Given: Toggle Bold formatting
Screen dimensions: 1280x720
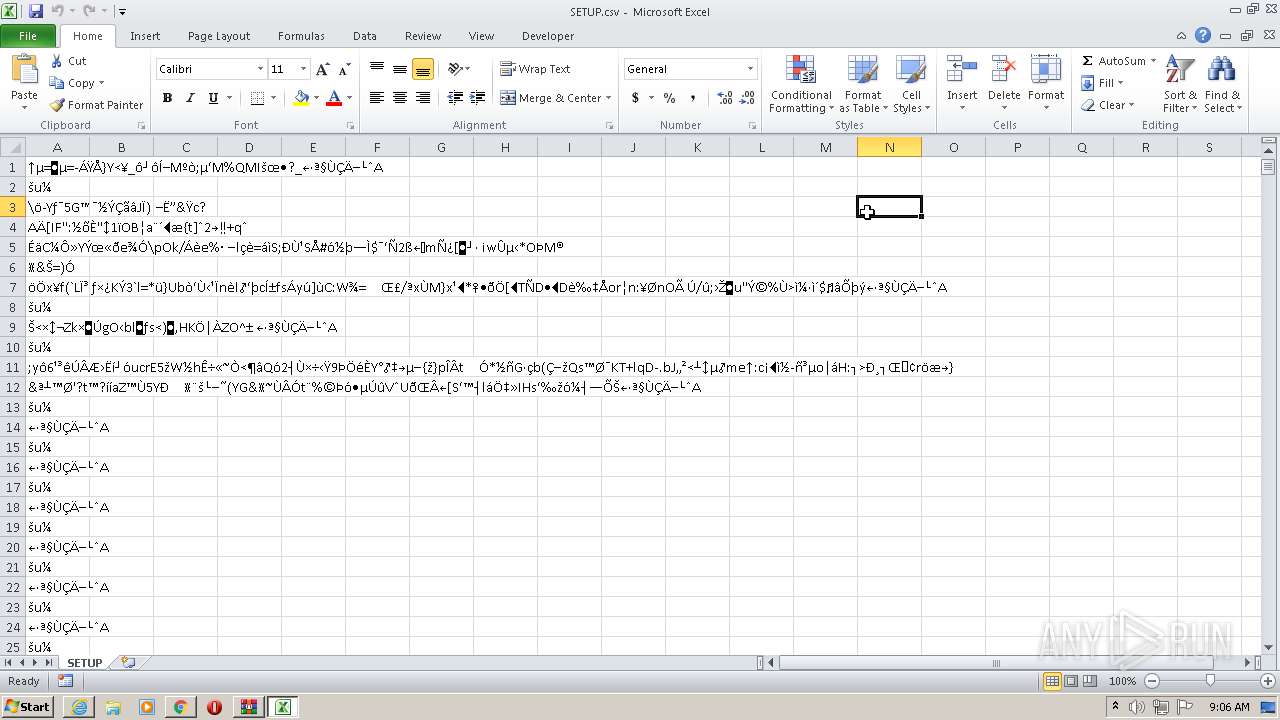Looking at the screenshot, I should point(167,98).
